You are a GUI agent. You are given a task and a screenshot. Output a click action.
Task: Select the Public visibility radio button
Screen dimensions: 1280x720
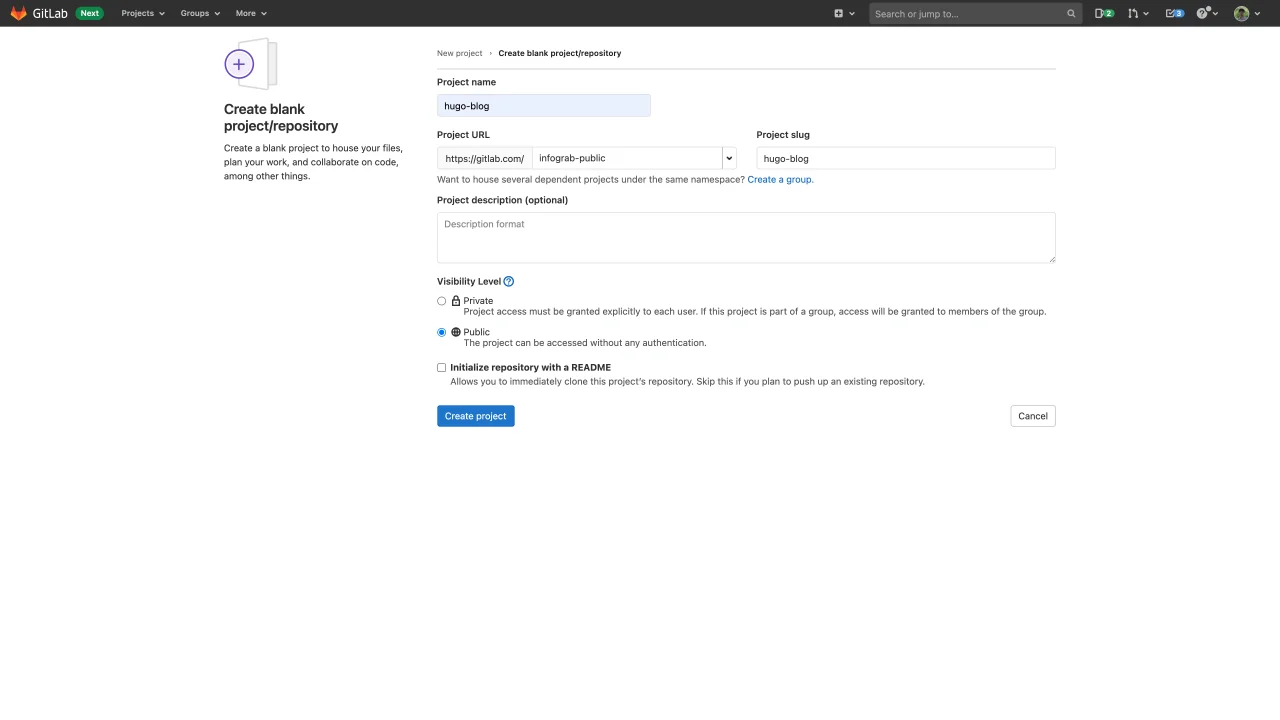pyautogui.click(x=442, y=332)
